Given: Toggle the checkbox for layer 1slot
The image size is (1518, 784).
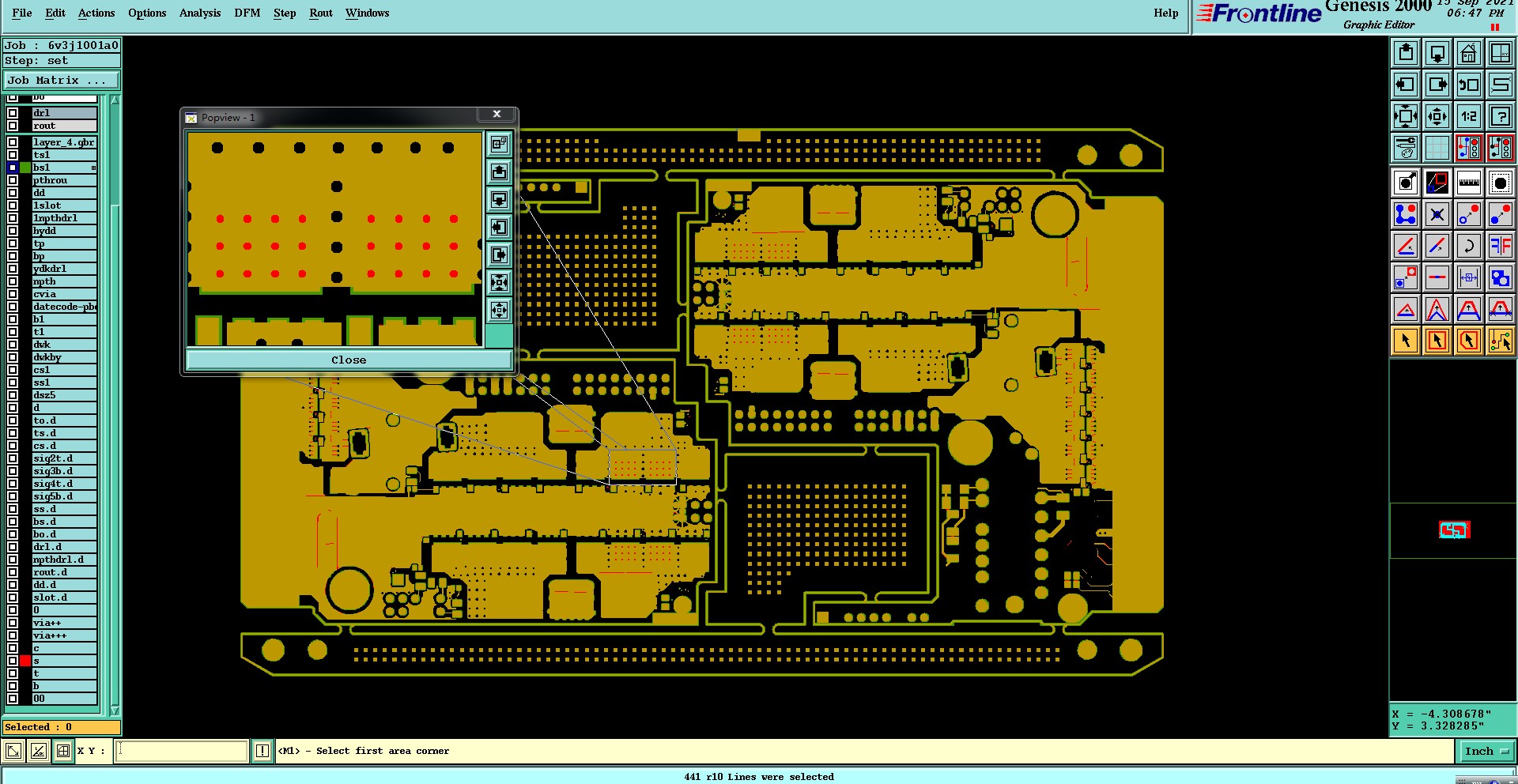Looking at the screenshot, I should pos(13,205).
